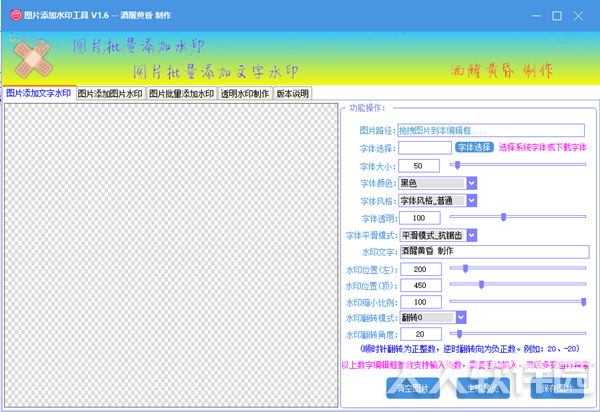This screenshot has width=600, height=412.
Task: Close the watermark tool window
Action: (578, 16)
